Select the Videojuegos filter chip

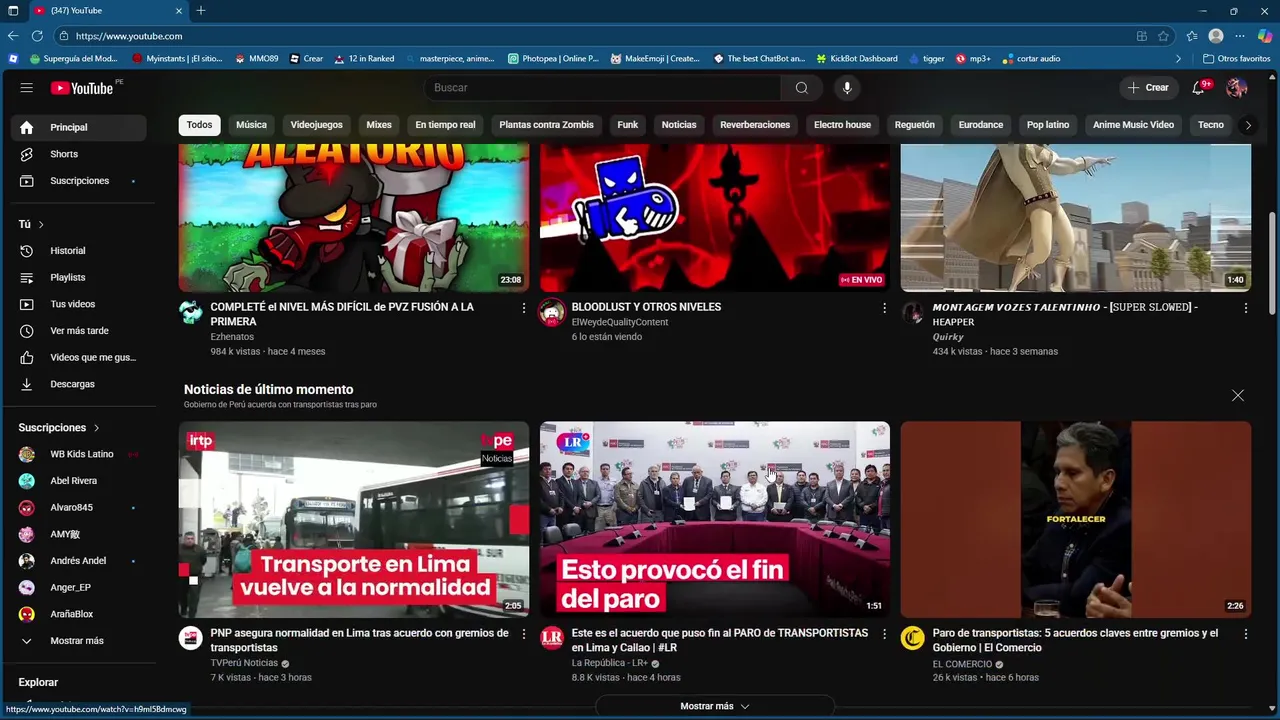click(316, 125)
